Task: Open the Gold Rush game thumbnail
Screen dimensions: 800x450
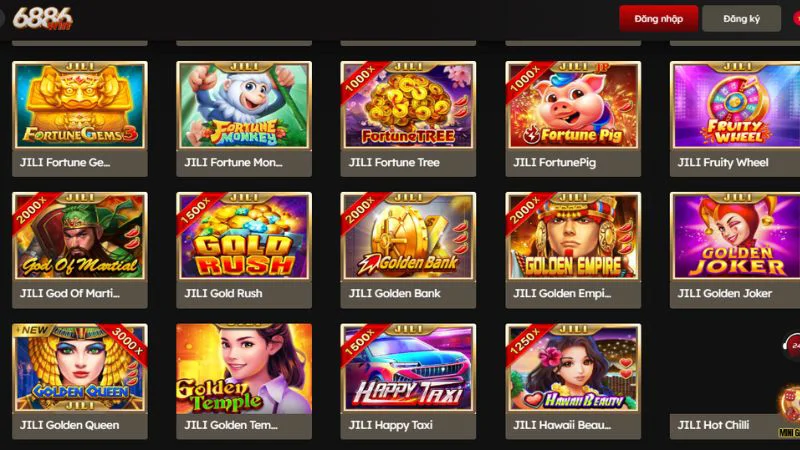Action: (x=244, y=236)
